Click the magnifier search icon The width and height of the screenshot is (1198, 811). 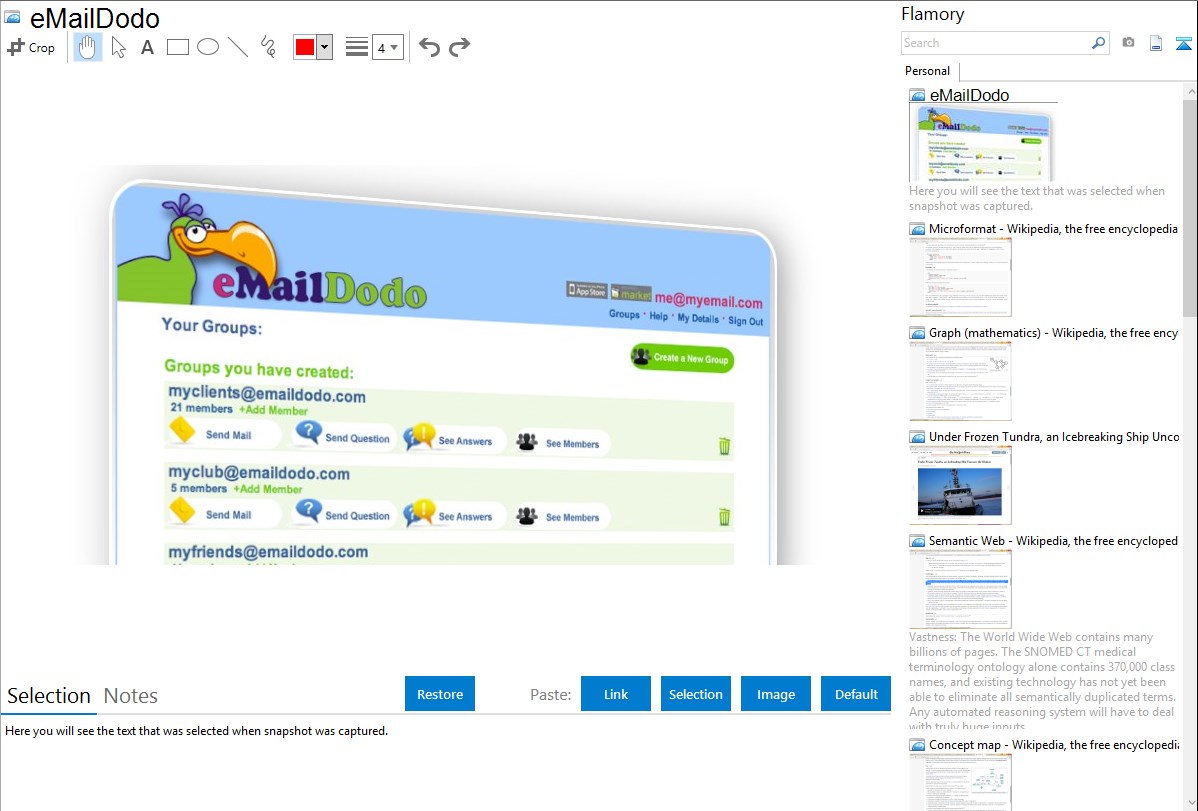tap(1099, 43)
